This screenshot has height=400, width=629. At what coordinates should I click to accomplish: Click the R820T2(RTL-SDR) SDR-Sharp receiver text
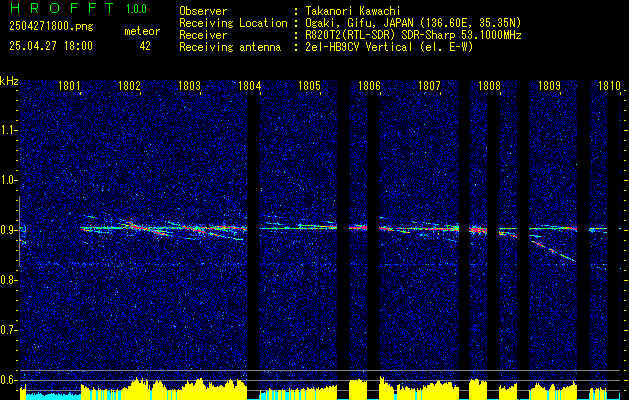point(413,35)
